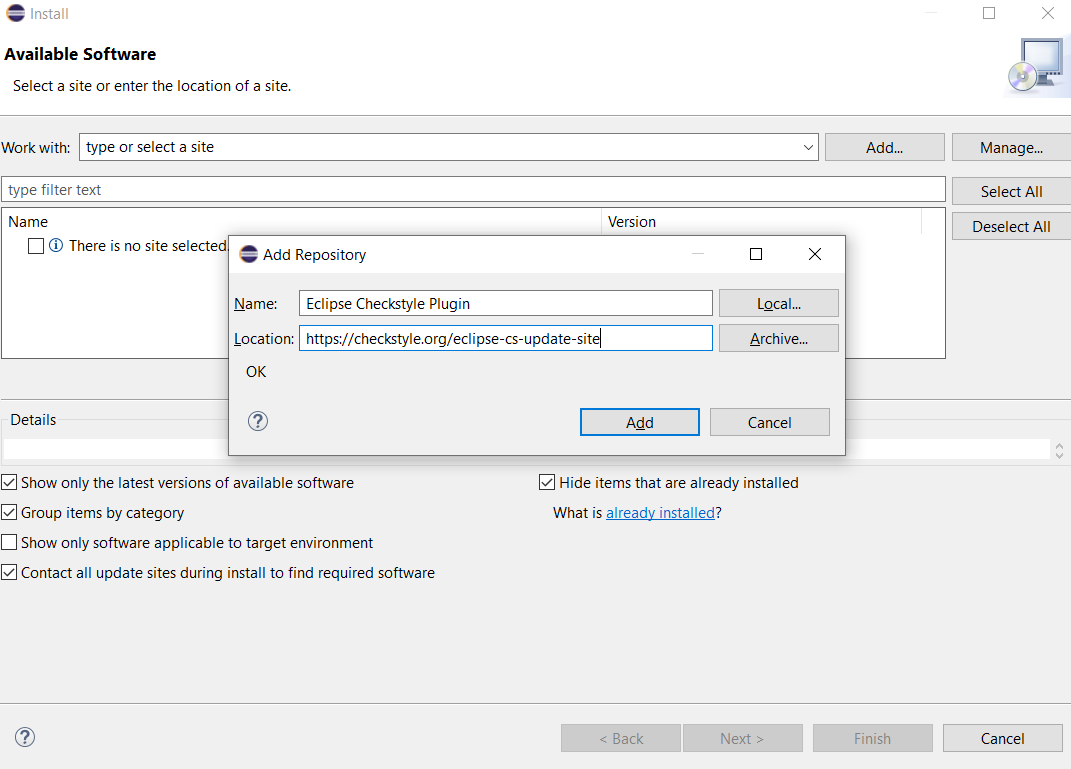Check the box next to 'There is no site selected'
The height and width of the screenshot is (769, 1071).
click(x=36, y=246)
